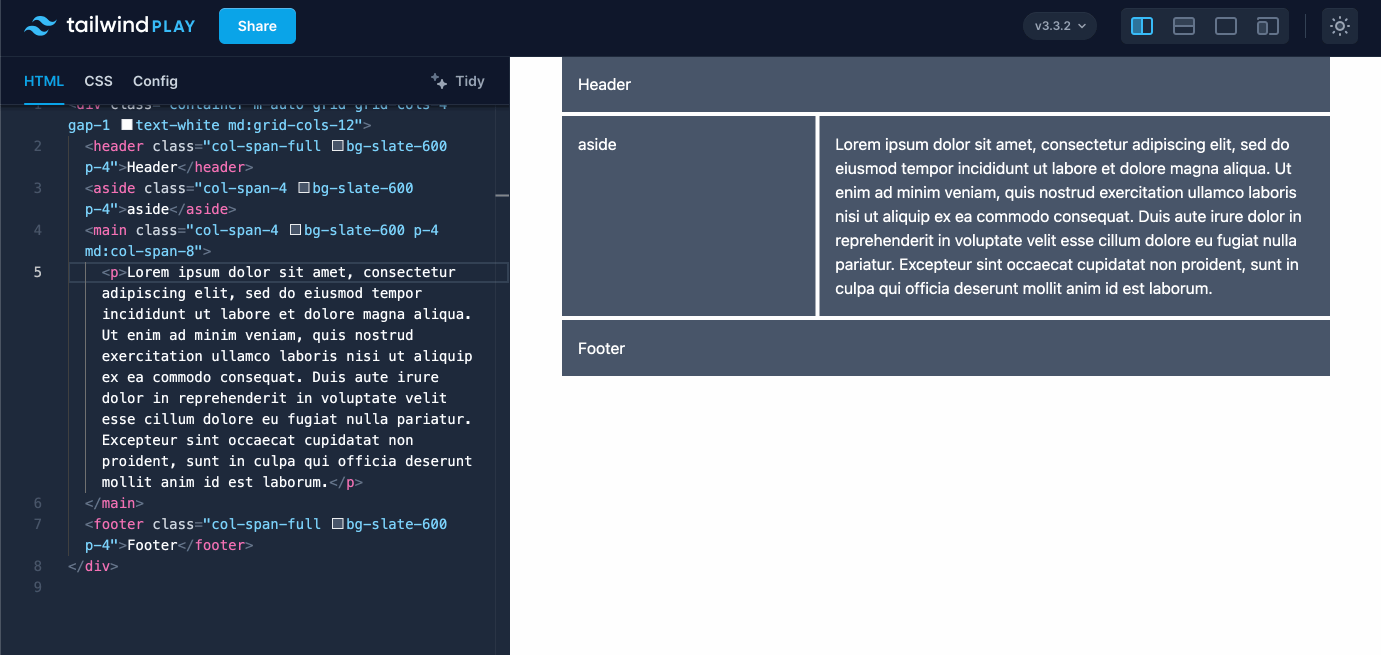Click the Tidy sparkles icon
Viewport: 1381px width, 655px height.
point(437,80)
